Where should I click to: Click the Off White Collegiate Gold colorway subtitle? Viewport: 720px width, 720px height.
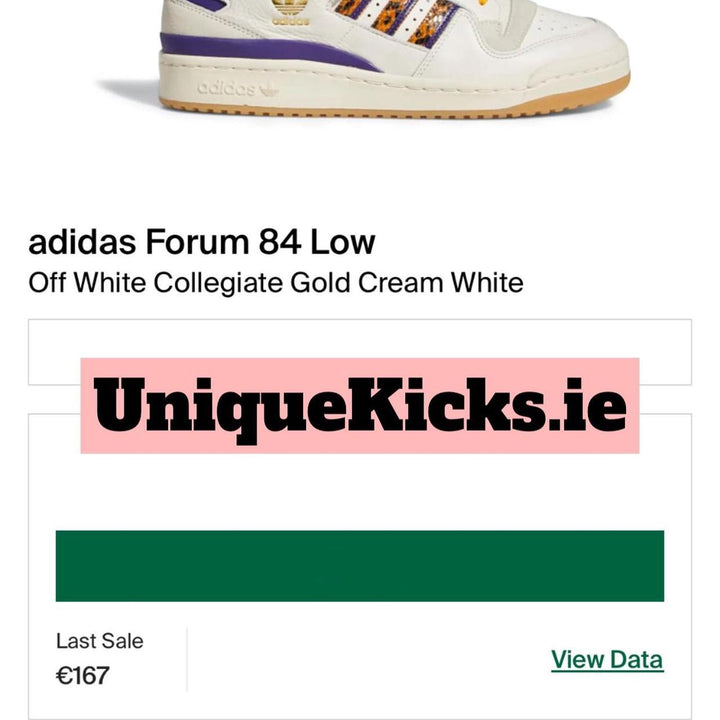pos(276,282)
